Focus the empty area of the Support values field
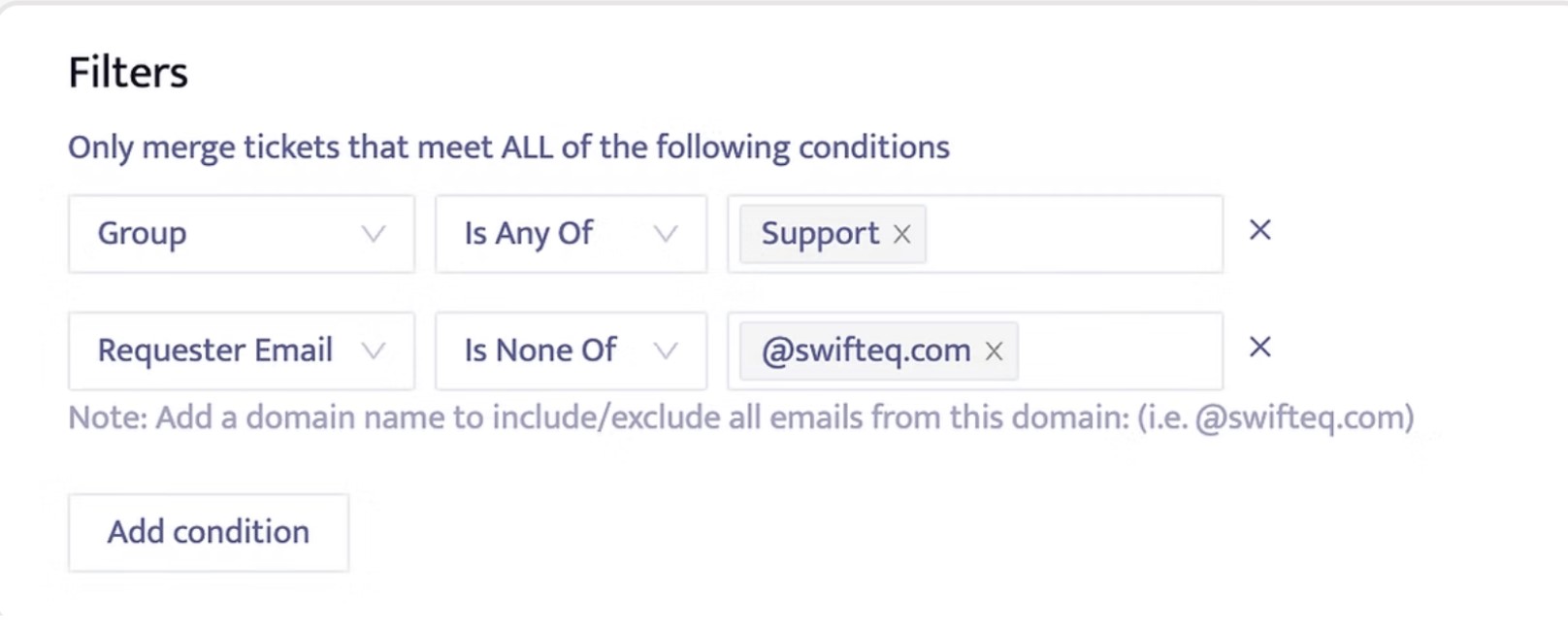This screenshot has height=633, width=1568. pyautogui.click(x=1072, y=234)
